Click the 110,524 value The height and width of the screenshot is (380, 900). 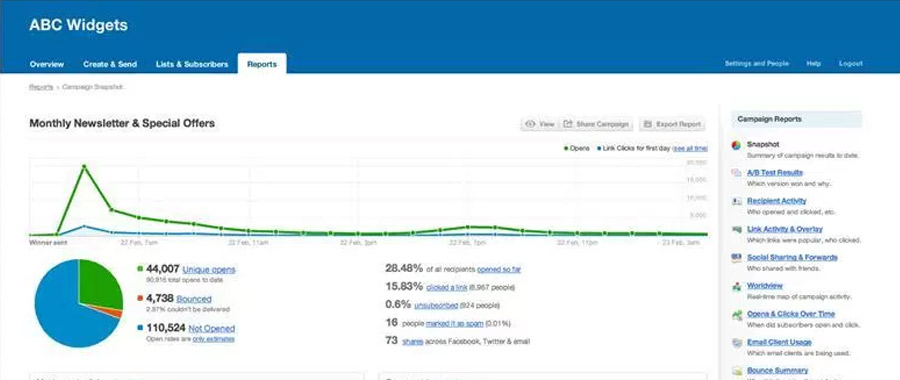tap(166, 328)
